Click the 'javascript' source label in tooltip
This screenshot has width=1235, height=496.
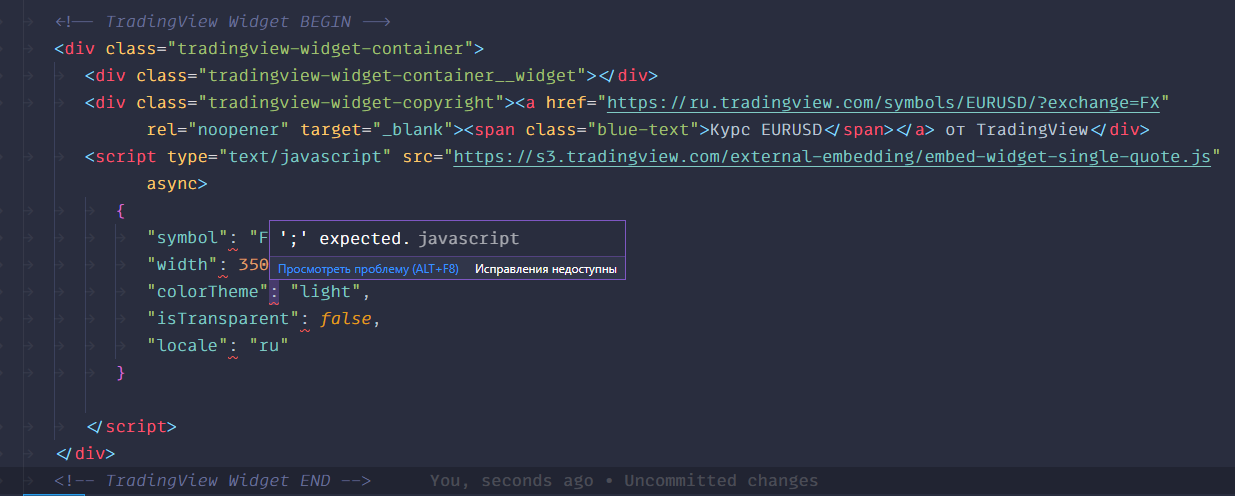[469, 239]
